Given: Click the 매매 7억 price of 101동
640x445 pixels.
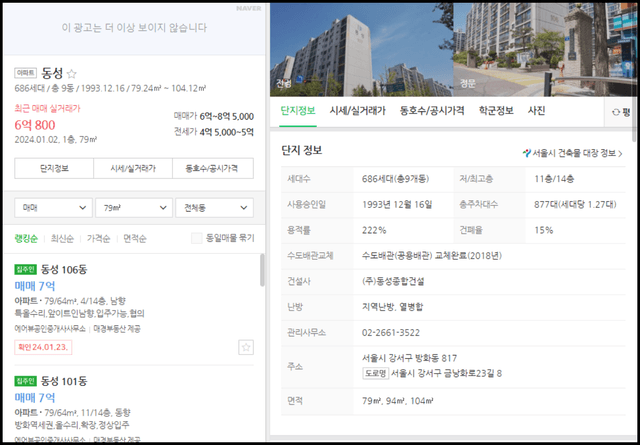Looking at the screenshot, I should (x=35, y=398).
